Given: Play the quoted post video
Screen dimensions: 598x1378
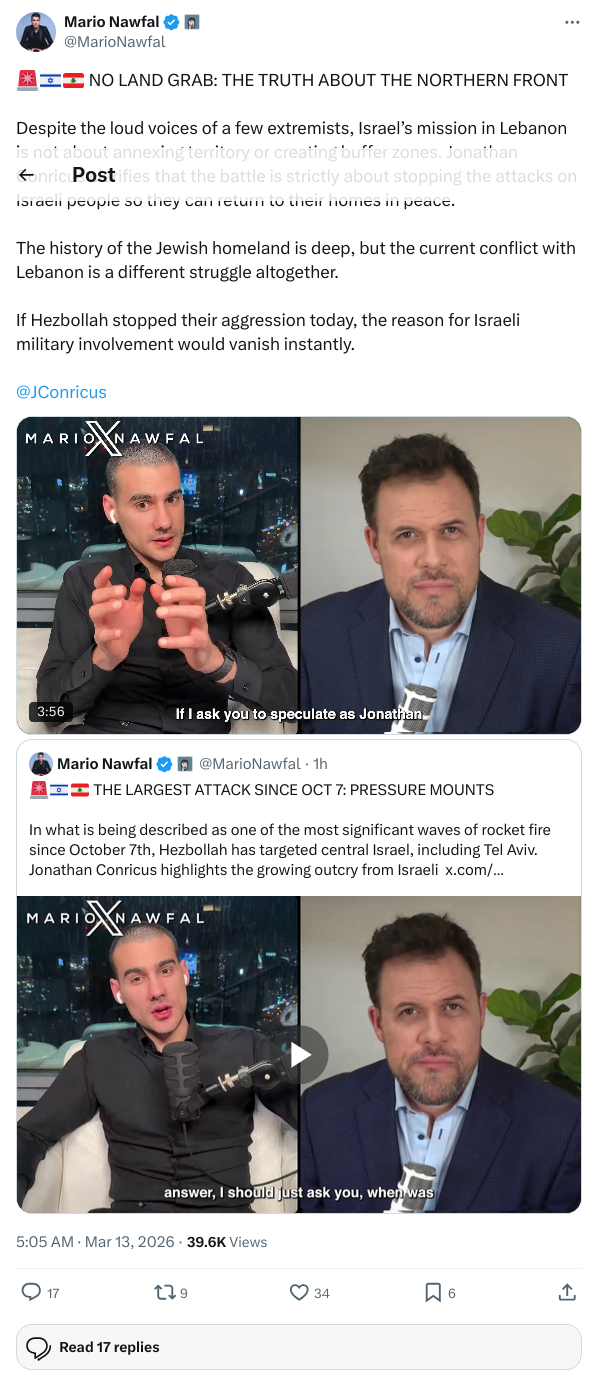Looking at the screenshot, I should tap(301, 1054).
